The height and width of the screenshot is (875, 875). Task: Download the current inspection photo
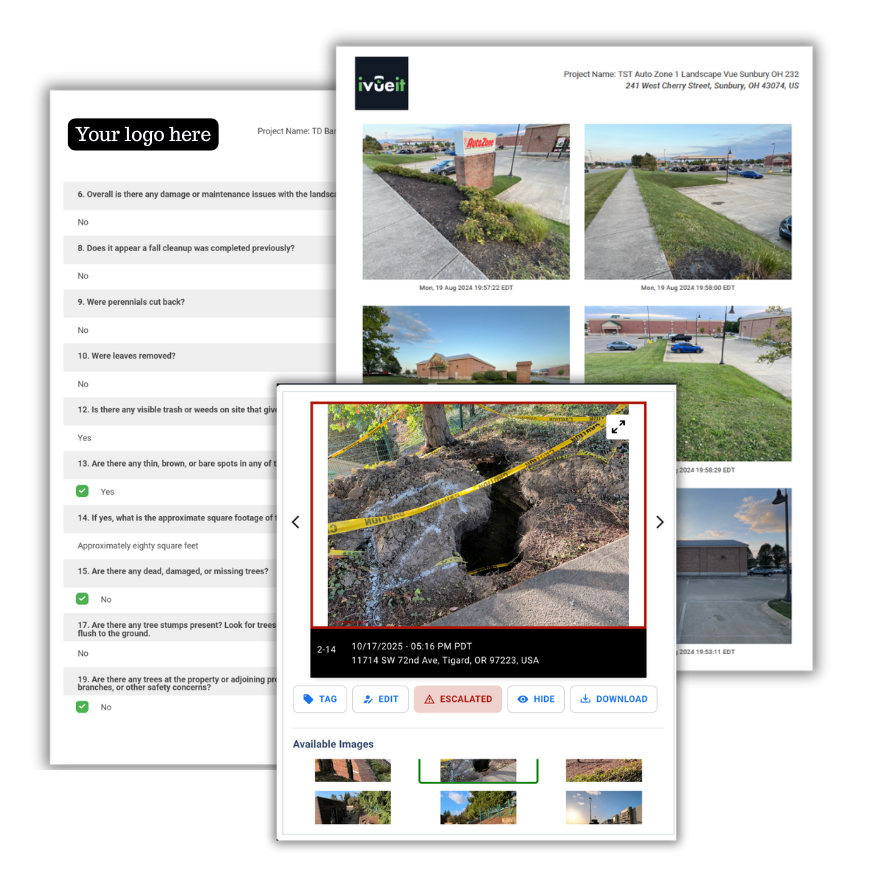[x=613, y=699]
